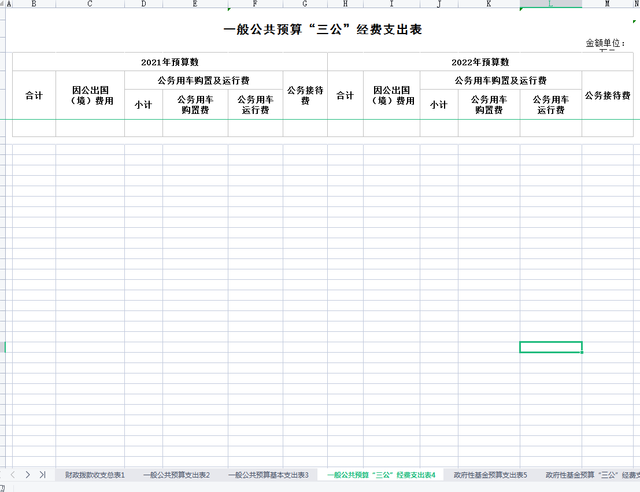Open the 一般公共预算基本支出表3 sheet tab
640x492 pixels.
pos(268,475)
